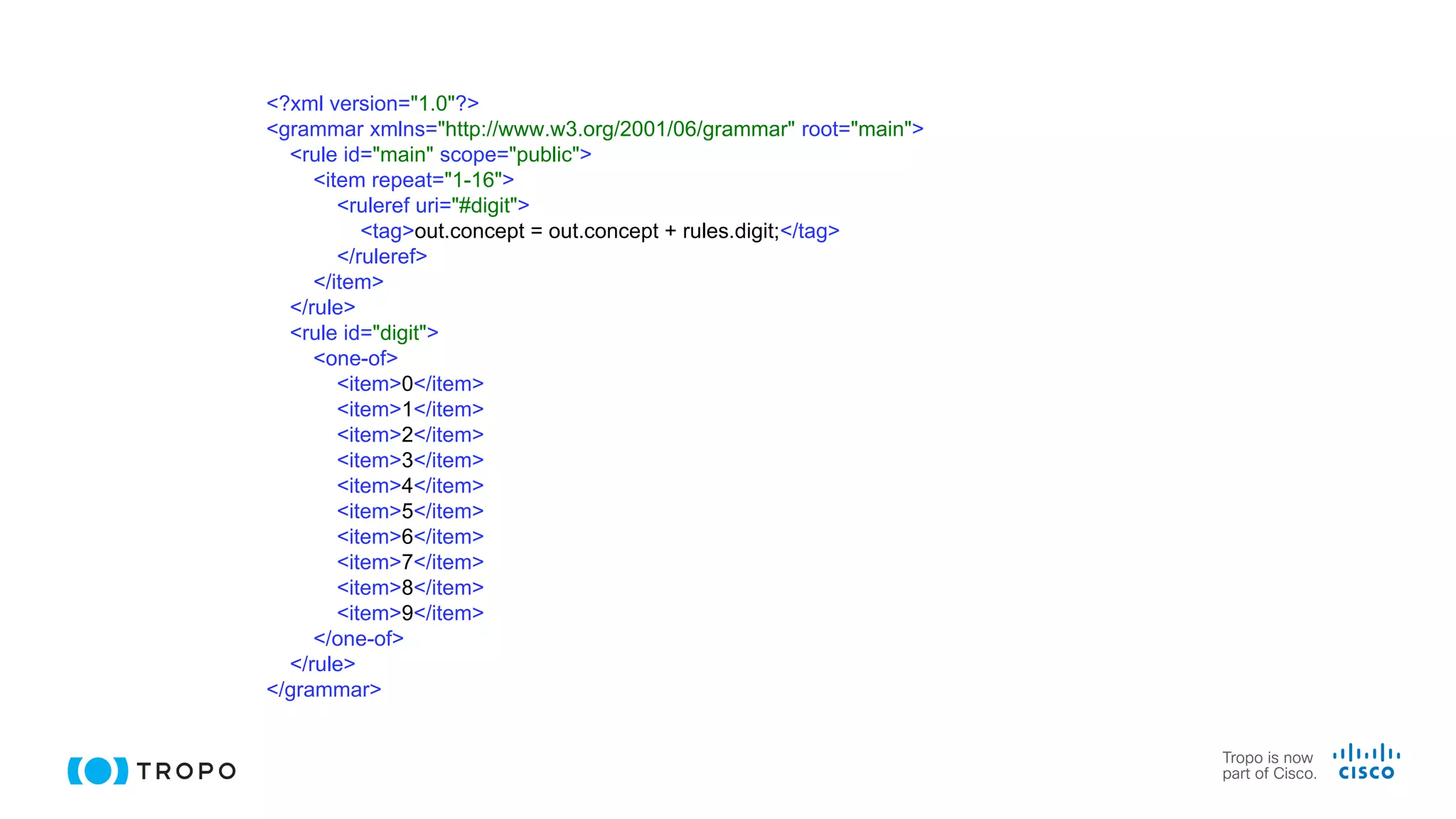Image resolution: width=1456 pixels, height=819 pixels.
Task: Click the out.concept tag expression
Action: pos(597,232)
